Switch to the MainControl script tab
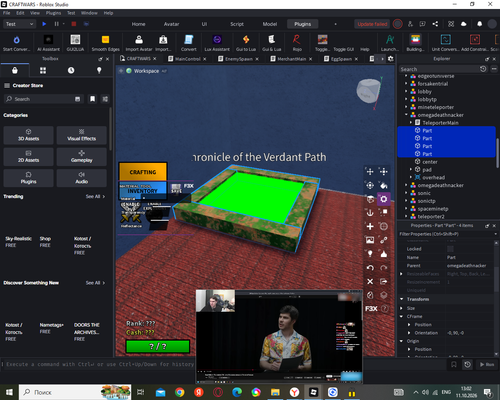This screenshot has height=400, width=500. pos(187,59)
